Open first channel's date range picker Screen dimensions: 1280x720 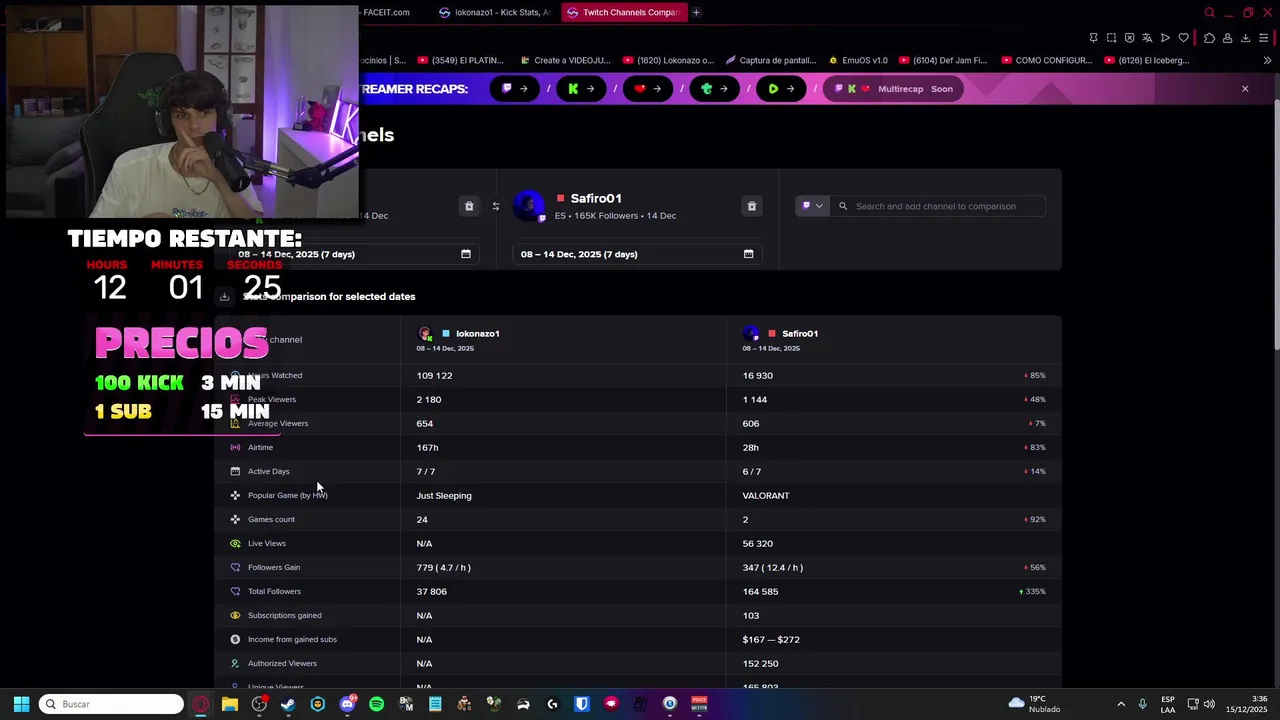click(354, 254)
